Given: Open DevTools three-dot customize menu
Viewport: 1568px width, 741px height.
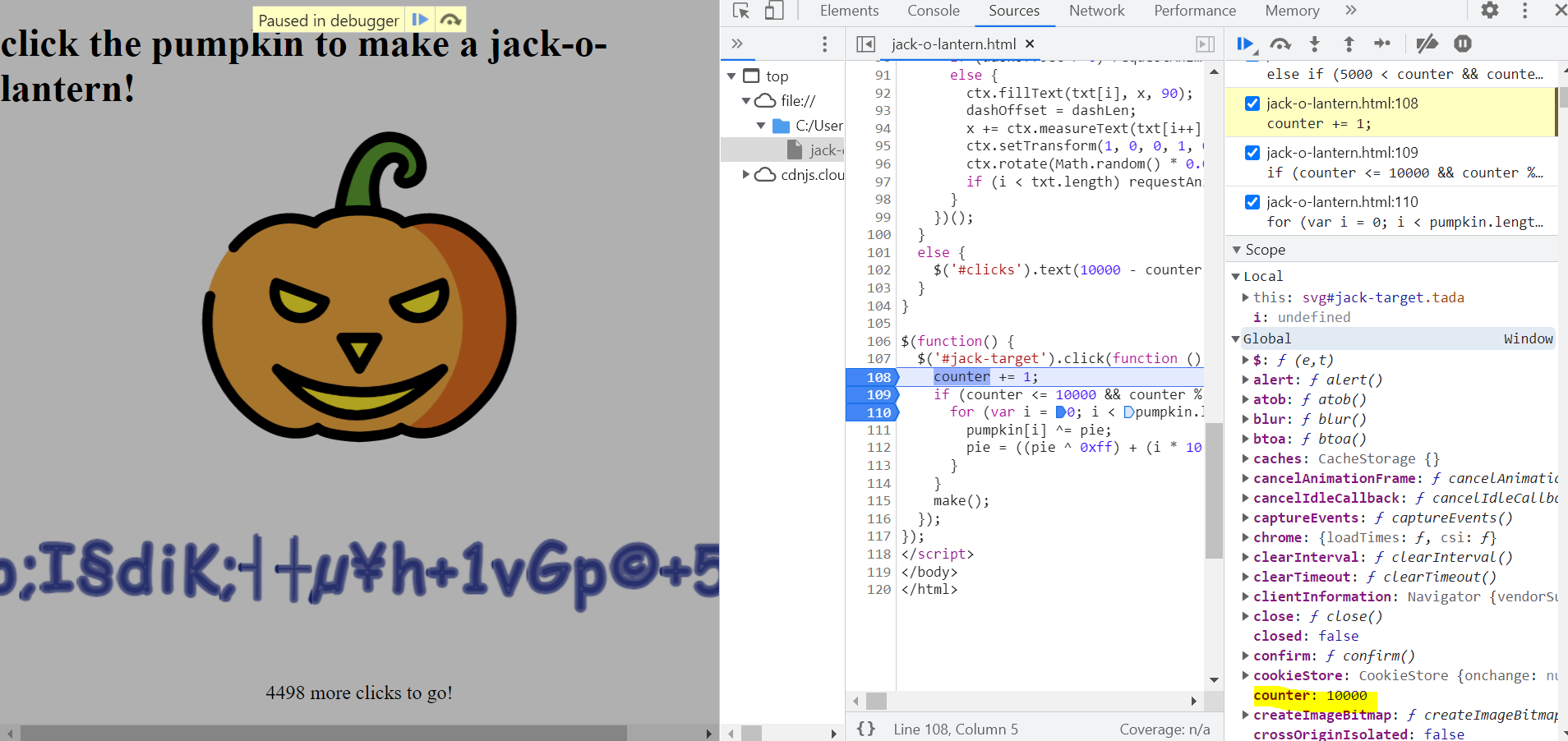Looking at the screenshot, I should [x=1525, y=11].
